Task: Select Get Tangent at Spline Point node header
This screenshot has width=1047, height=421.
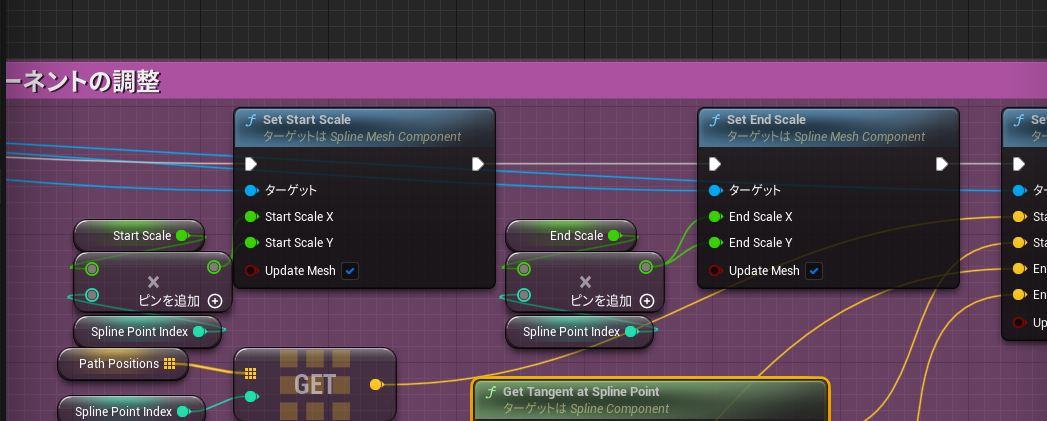Action: [650, 400]
